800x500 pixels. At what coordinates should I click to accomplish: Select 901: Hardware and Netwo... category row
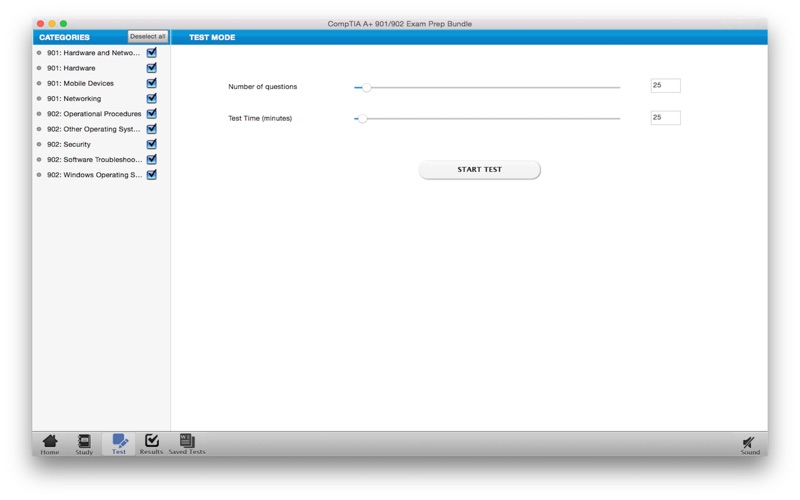coord(101,53)
